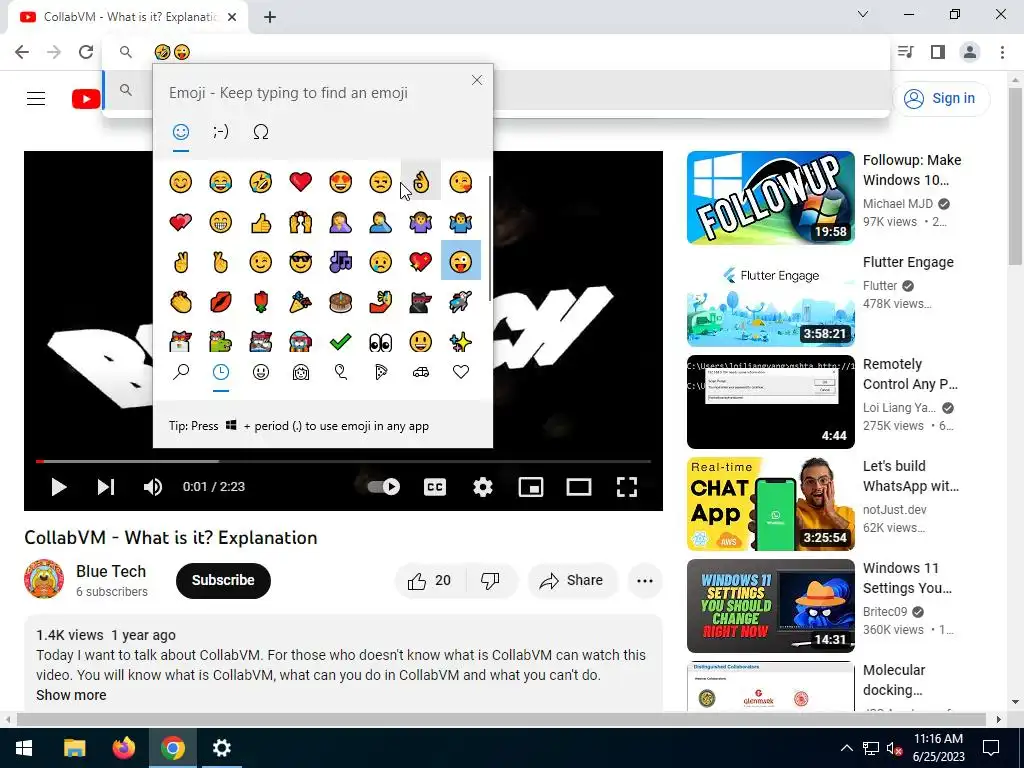Viewport: 1024px width, 768px height.
Task: Switch to theater mode
Action: tap(579, 487)
